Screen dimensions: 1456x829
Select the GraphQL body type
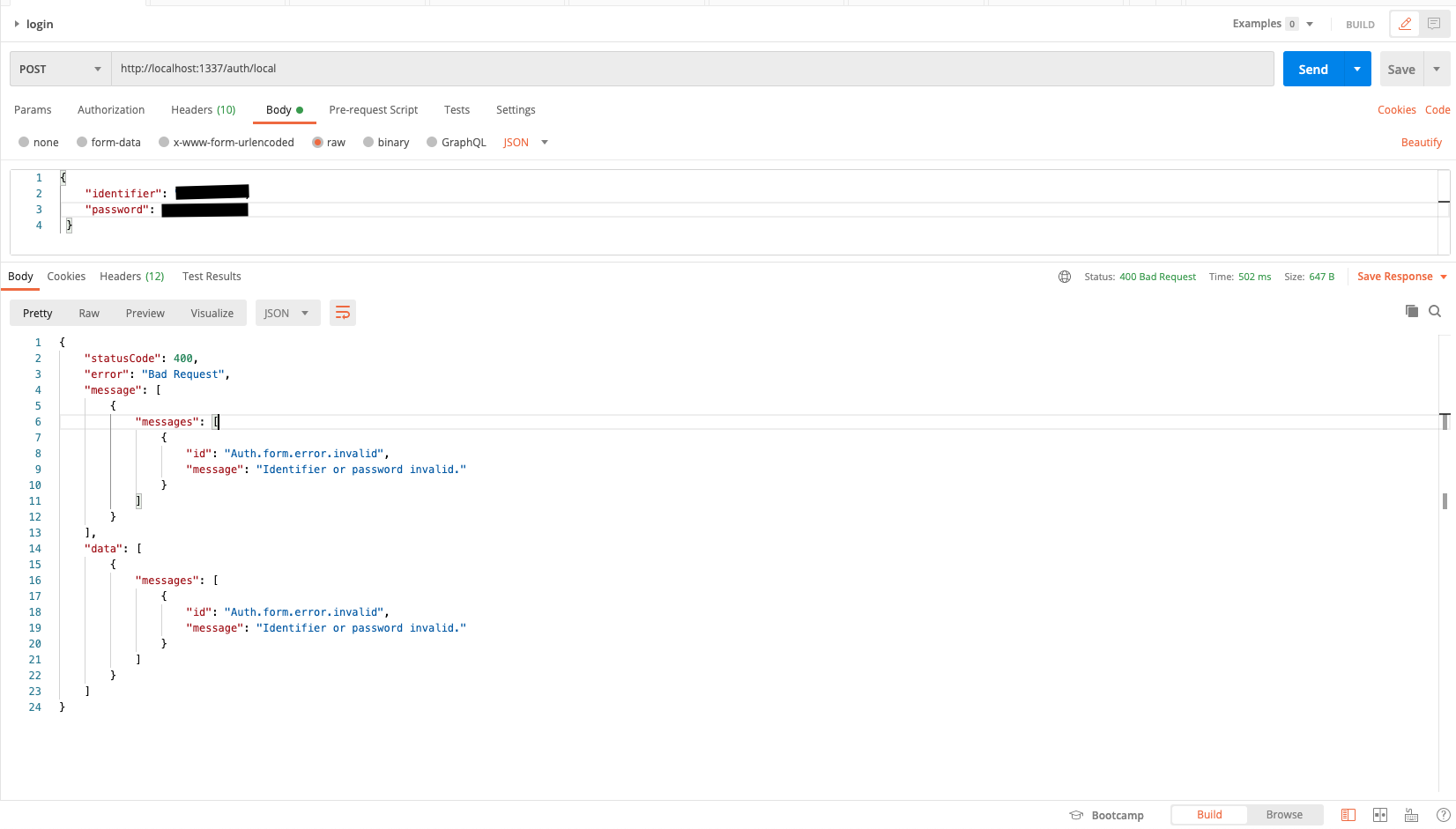pyautogui.click(x=457, y=143)
